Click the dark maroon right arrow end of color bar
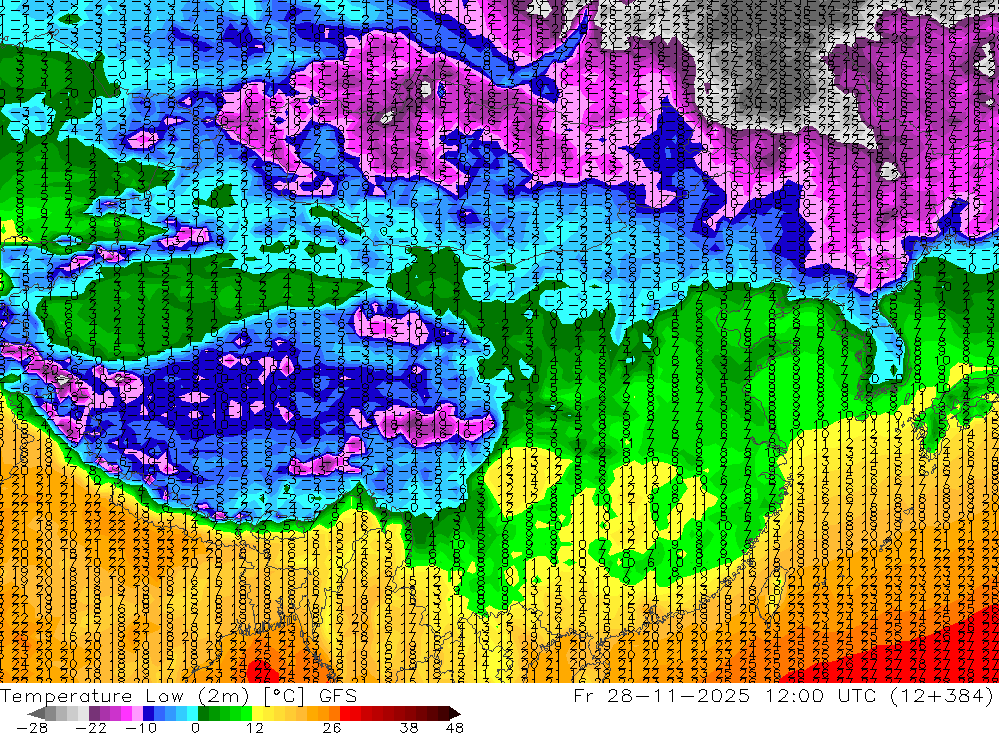The image size is (1000, 733). pyautogui.click(x=454, y=713)
